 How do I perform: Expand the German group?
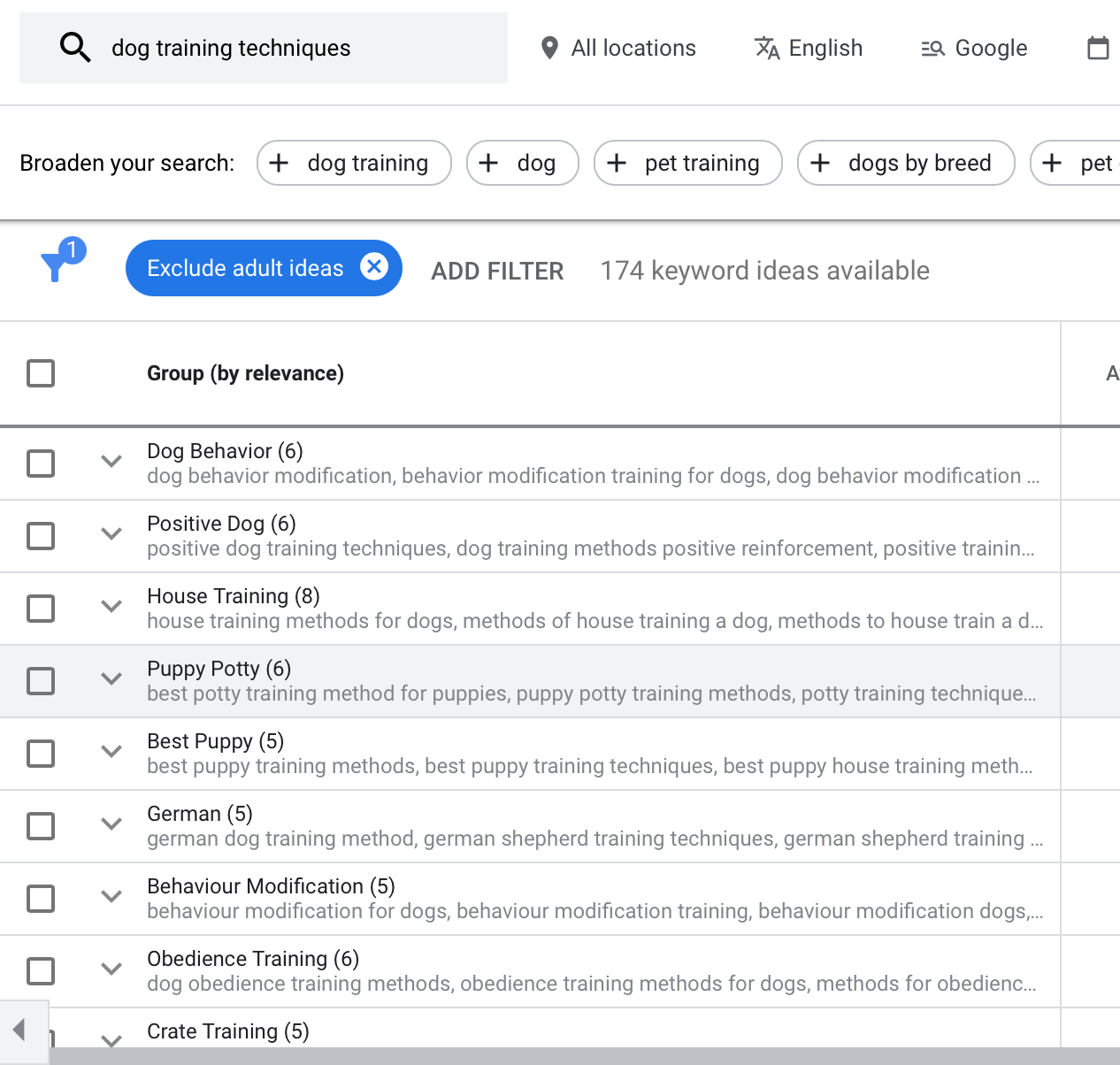tap(111, 824)
